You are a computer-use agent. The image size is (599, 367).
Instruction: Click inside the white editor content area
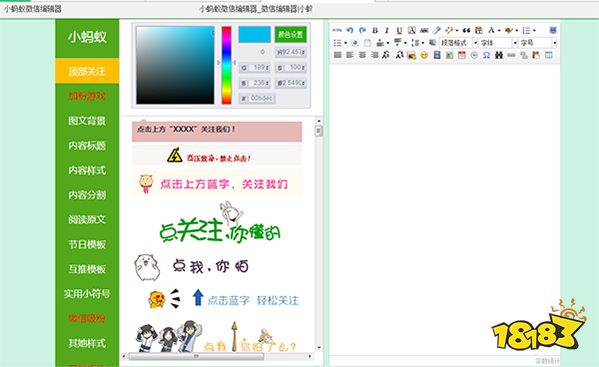pos(445,209)
